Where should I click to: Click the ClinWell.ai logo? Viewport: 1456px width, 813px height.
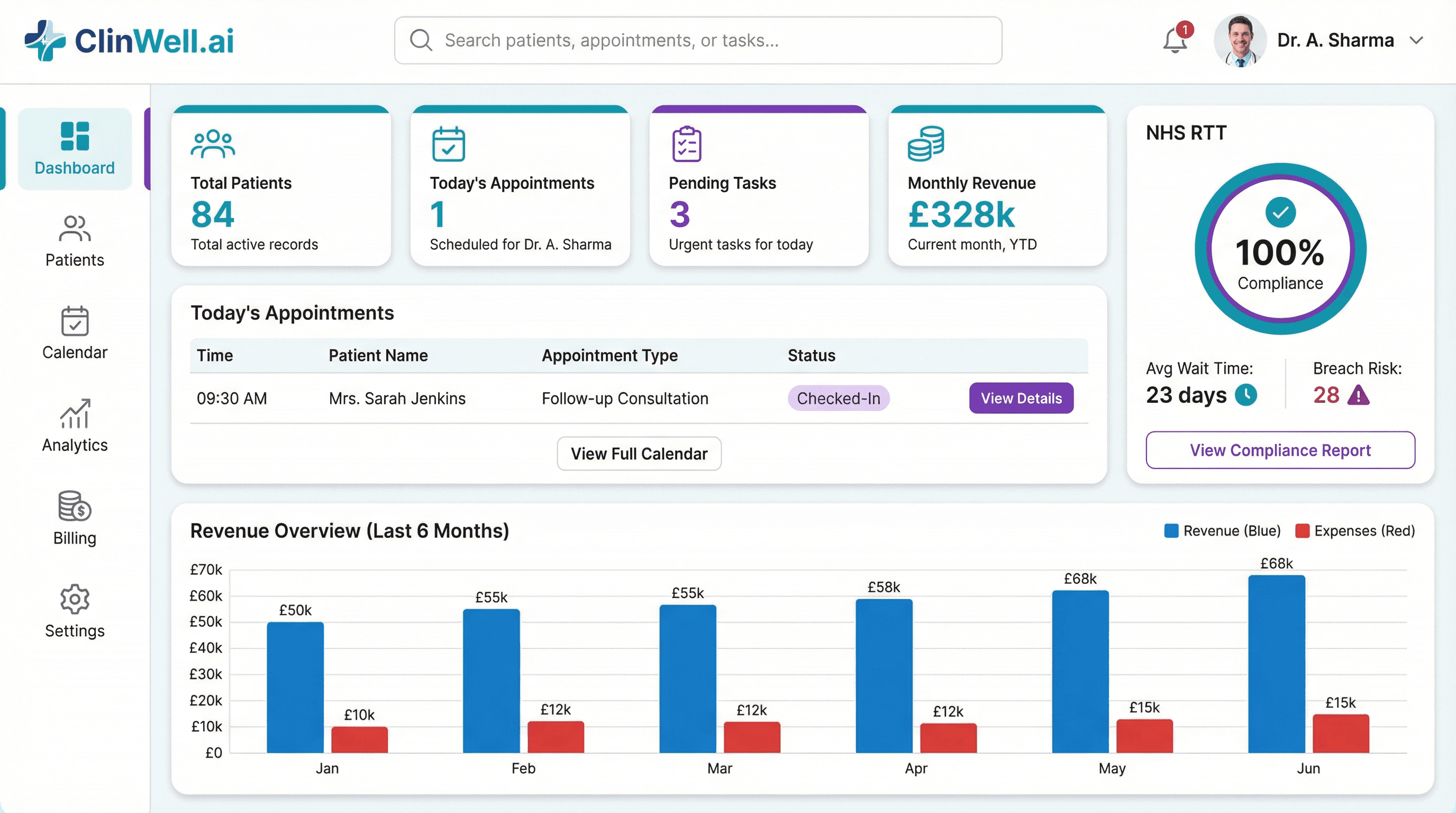point(129,40)
